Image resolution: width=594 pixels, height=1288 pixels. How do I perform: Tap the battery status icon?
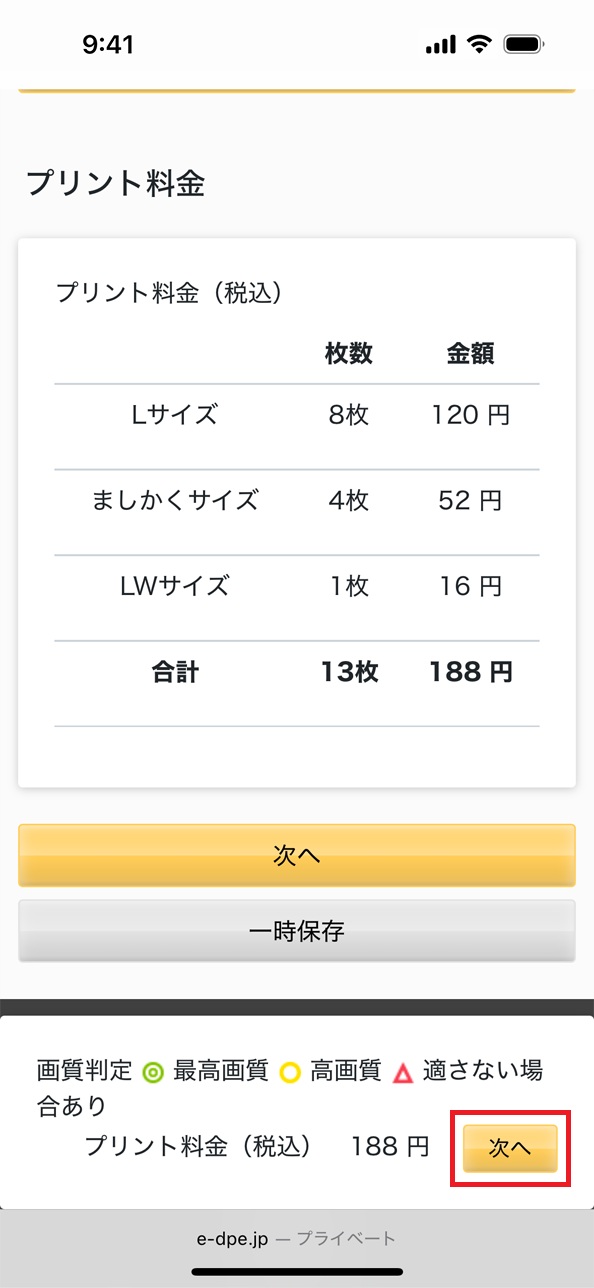pyautogui.click(x=523, y=44)
